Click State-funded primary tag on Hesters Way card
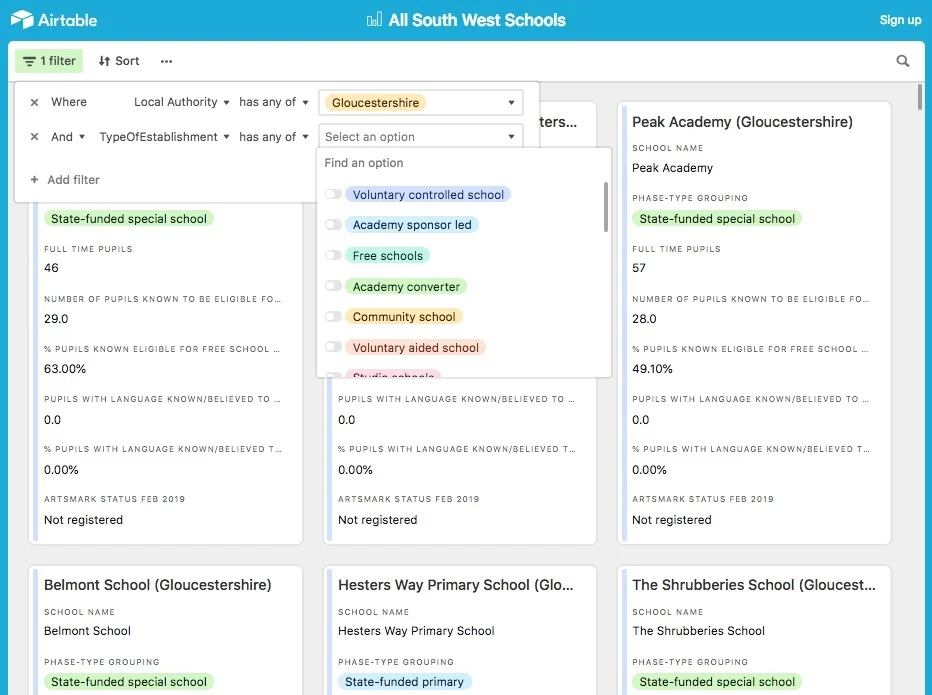 [404, 682]
